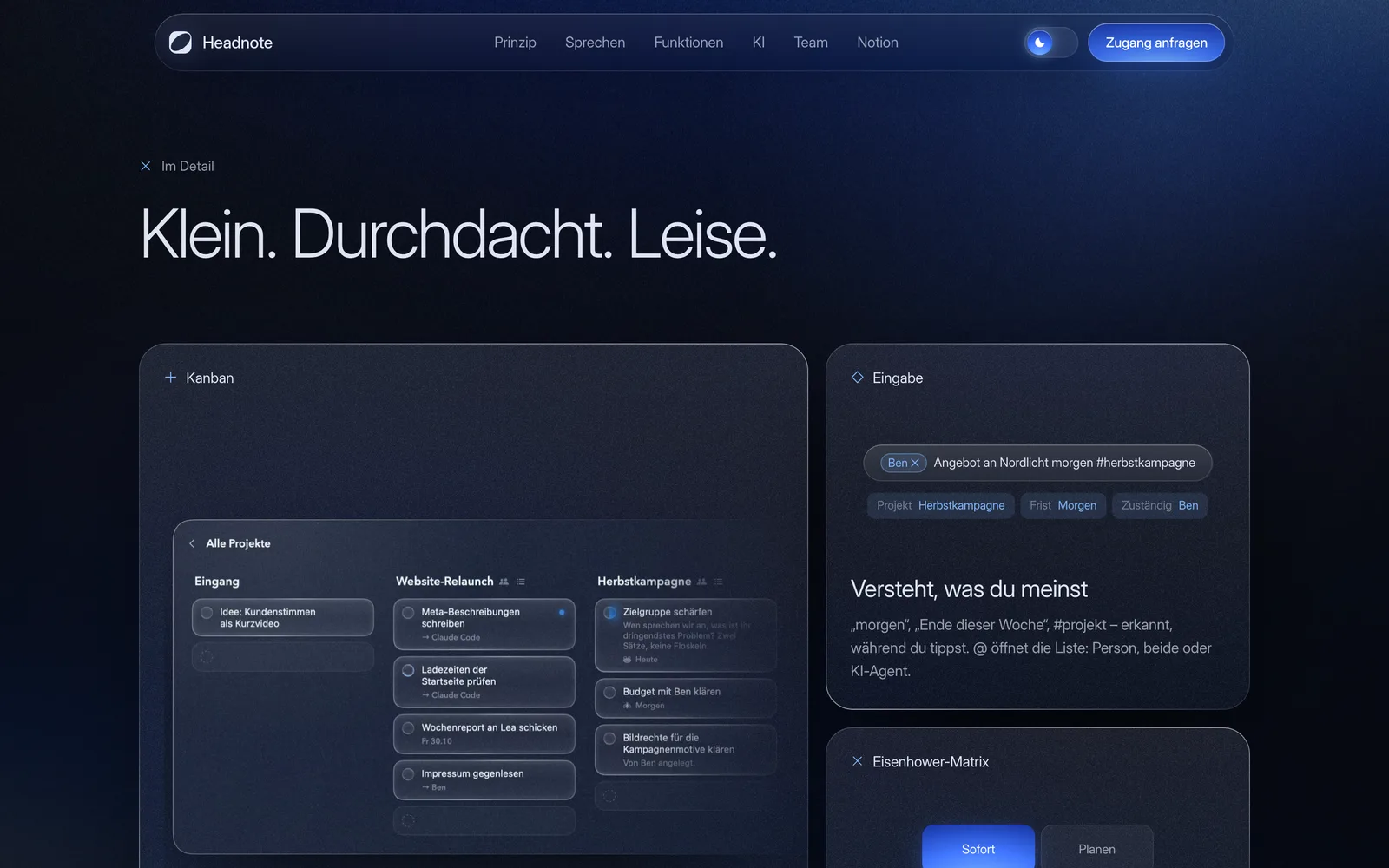The width and height of the screenshot is (1389, 868).
Task: Click the Alle Projekte back link
Action: [x=238, y=543]
